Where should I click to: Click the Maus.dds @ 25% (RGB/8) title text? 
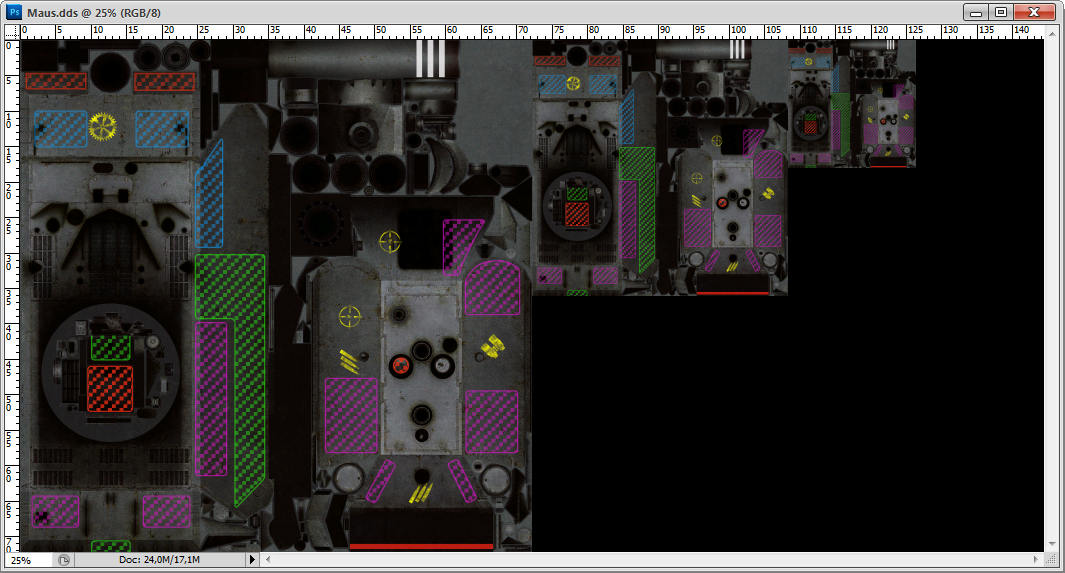94,13
